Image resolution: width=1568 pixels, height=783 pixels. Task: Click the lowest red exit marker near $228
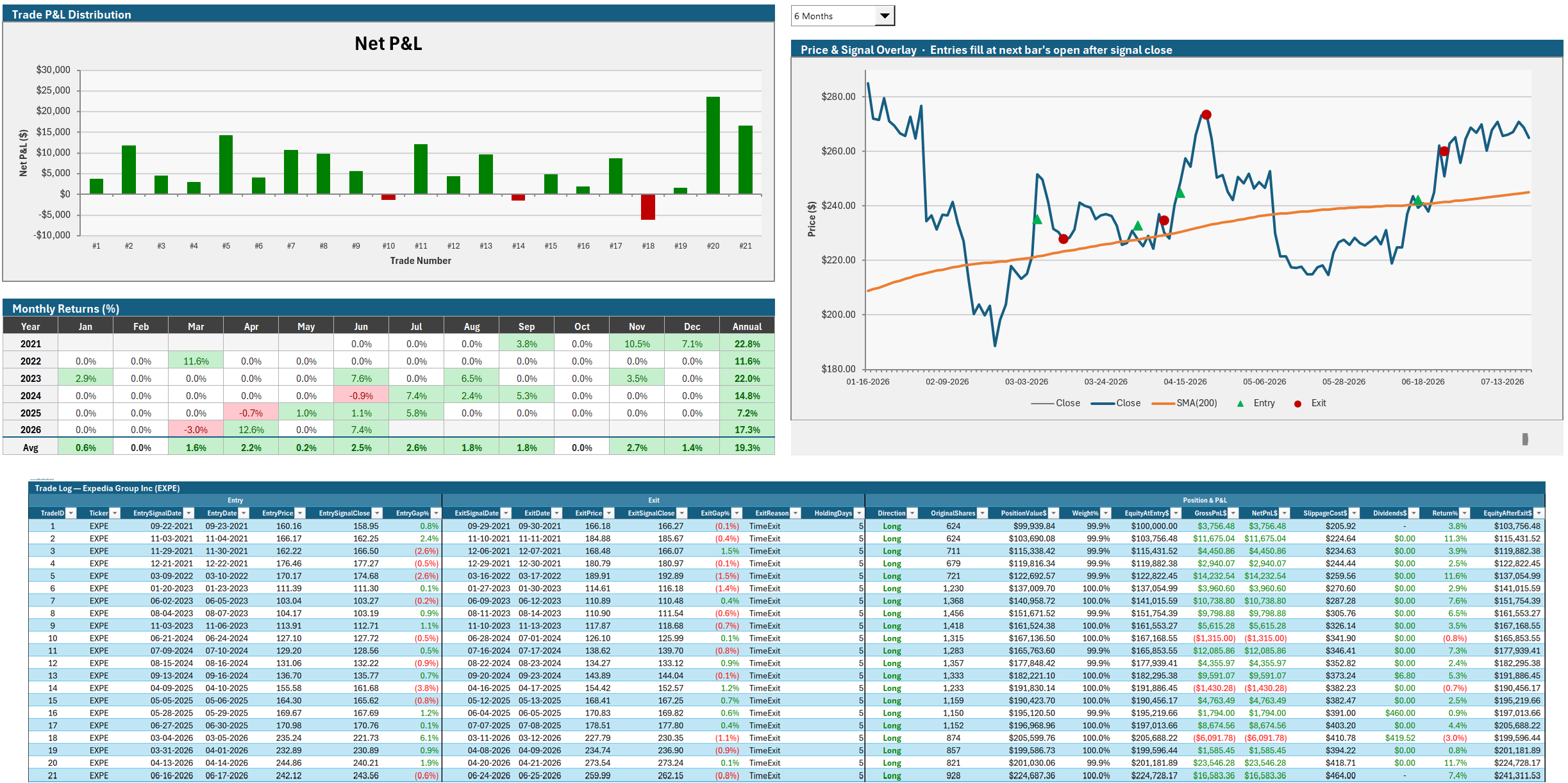point(1063,239)
